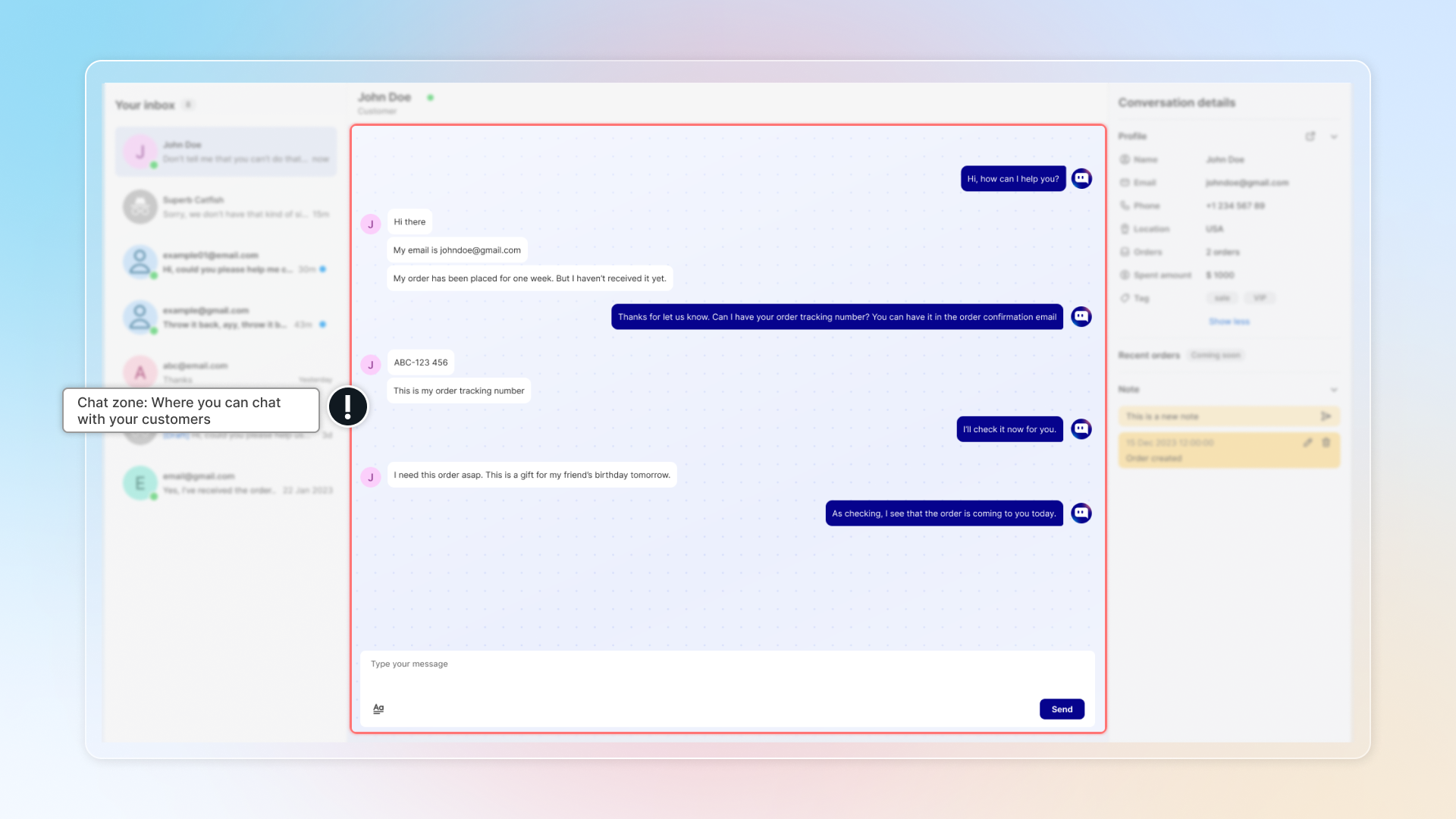1456x819 pixels.
Task: Click the Send button
Action: click(x=1062, y=709)
